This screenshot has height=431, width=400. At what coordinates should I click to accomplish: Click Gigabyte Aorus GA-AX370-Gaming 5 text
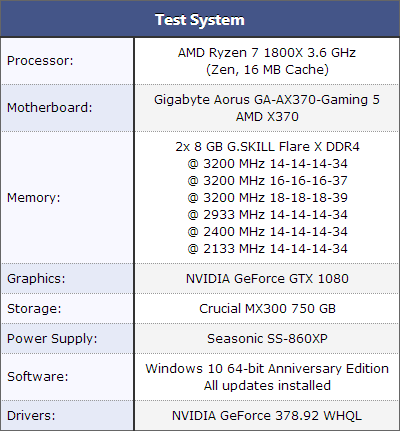(x=267, y=100)
